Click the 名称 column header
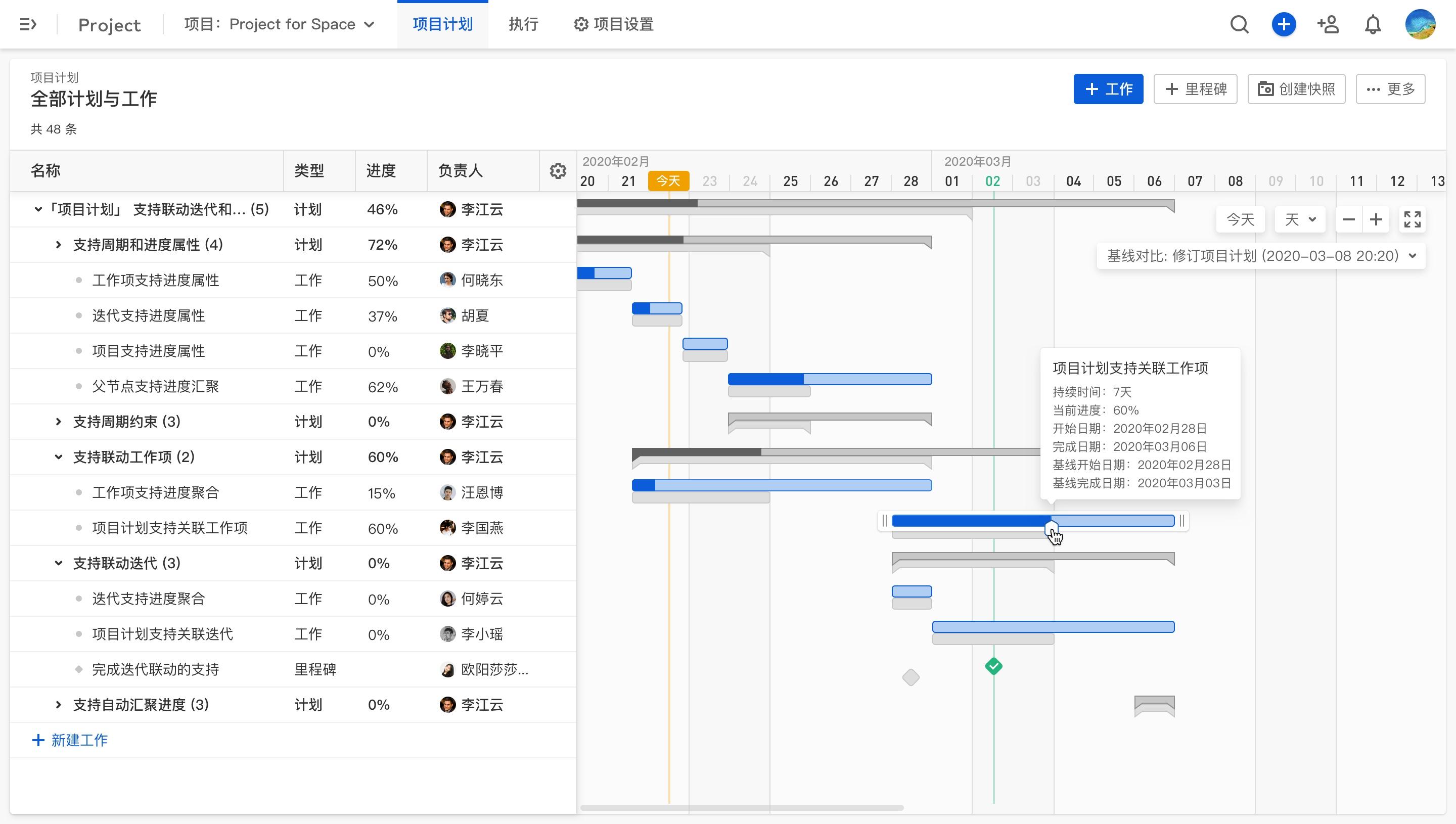 coord(46,170)
